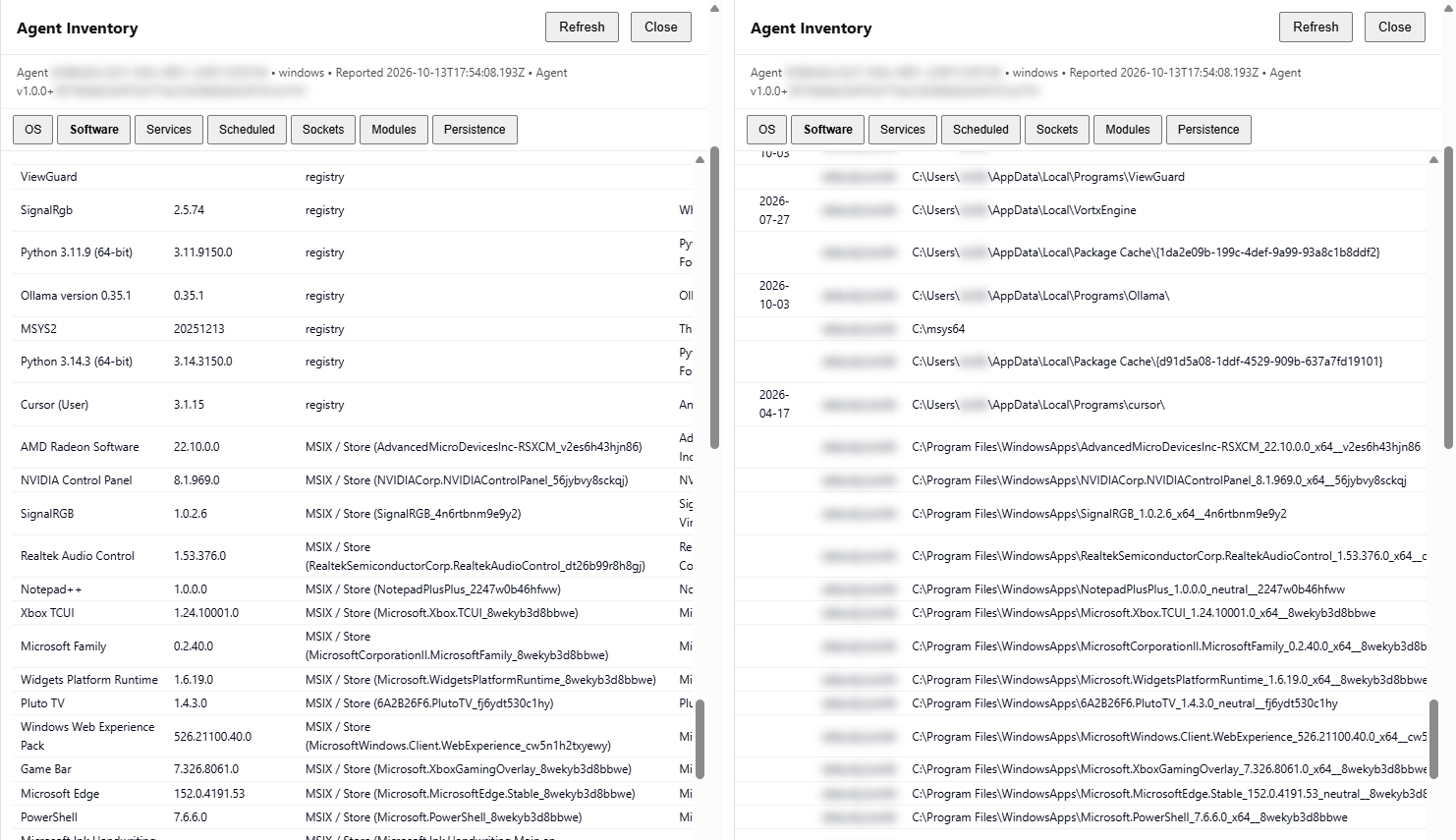Click the NVIDIA Control Panel name
Screen dimensions: 1456x840
(76, 480)
